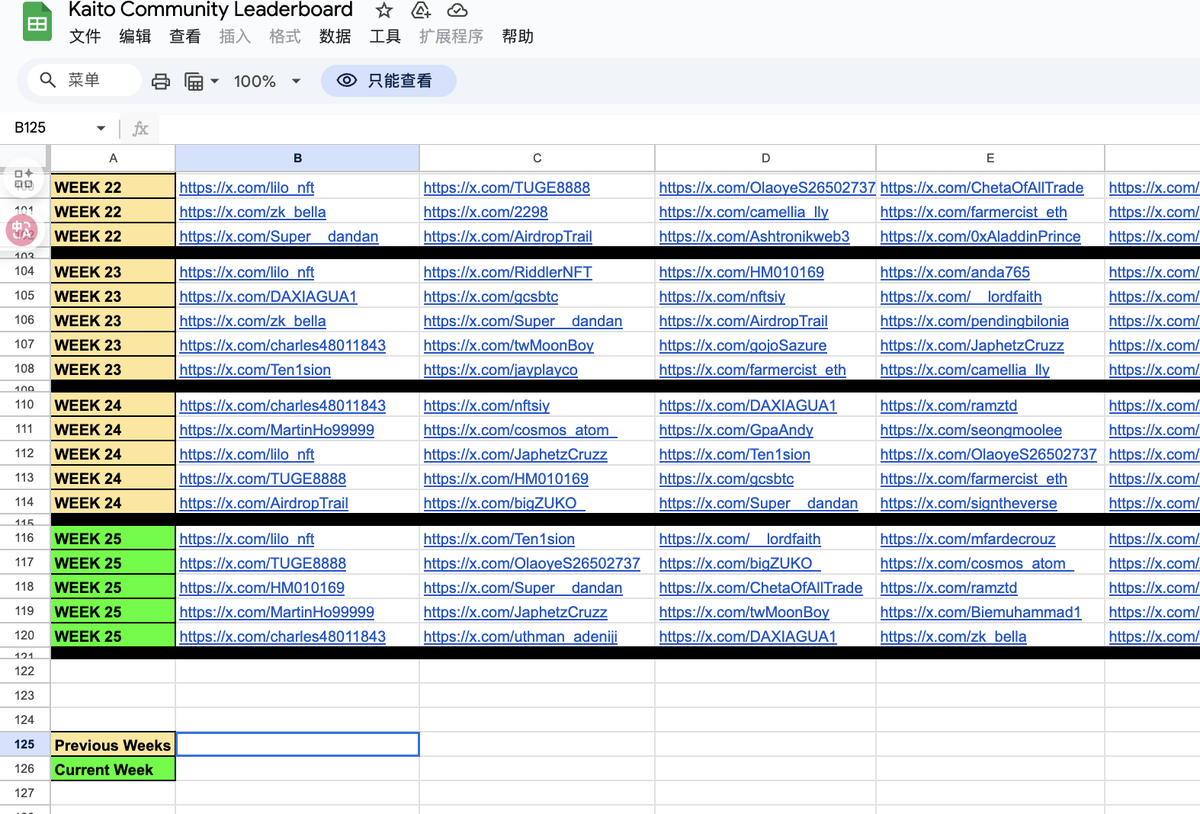Image resolution: width=1200 pixels, height=814 pixels.
Task: Expand the filter views dropdown arrow
Action: [x=214, y=81]
